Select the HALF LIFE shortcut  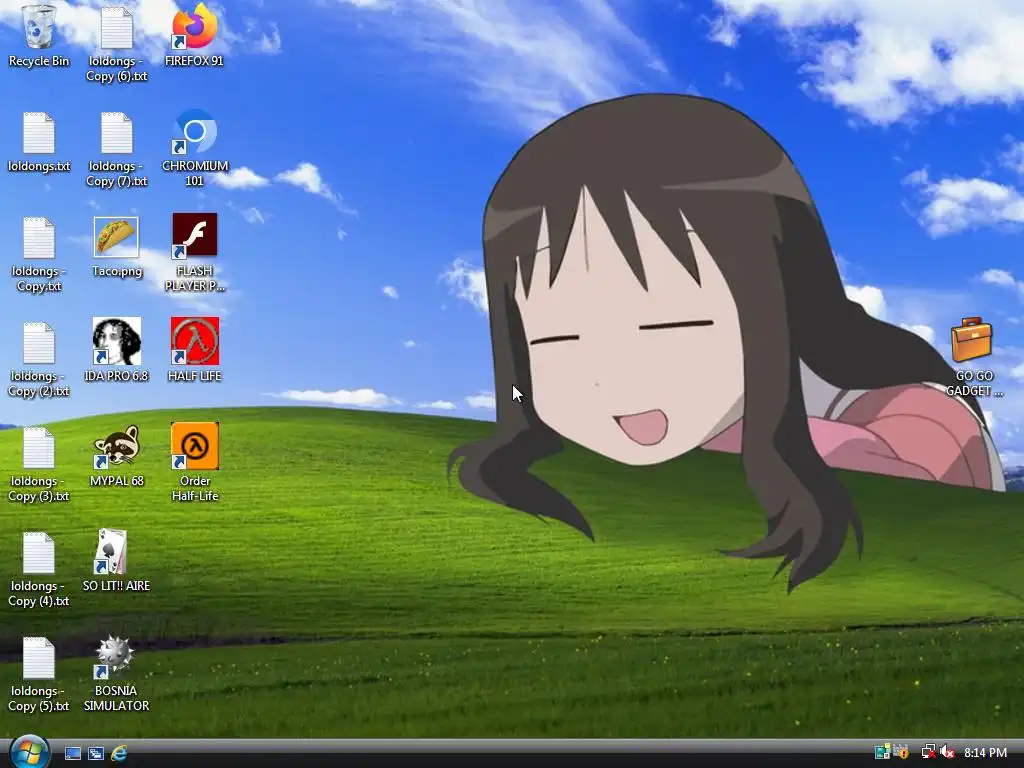[x=194, y=349]
